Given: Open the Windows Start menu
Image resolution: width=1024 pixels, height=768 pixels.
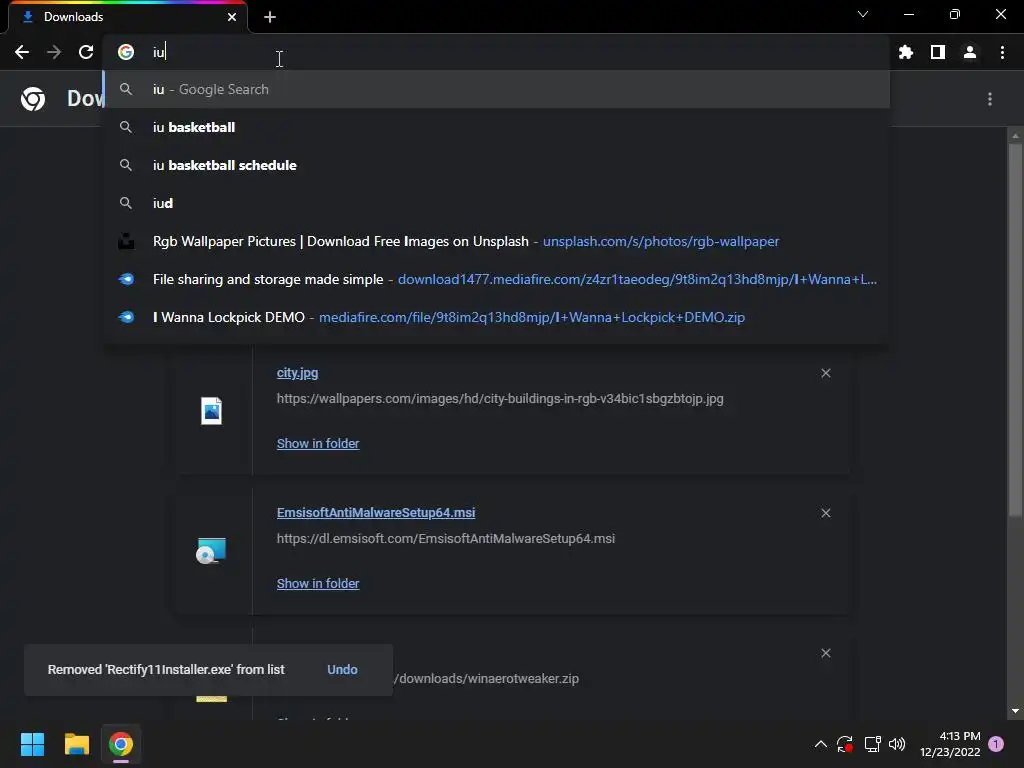Looking at the screenshot, I should click(32, 744).
